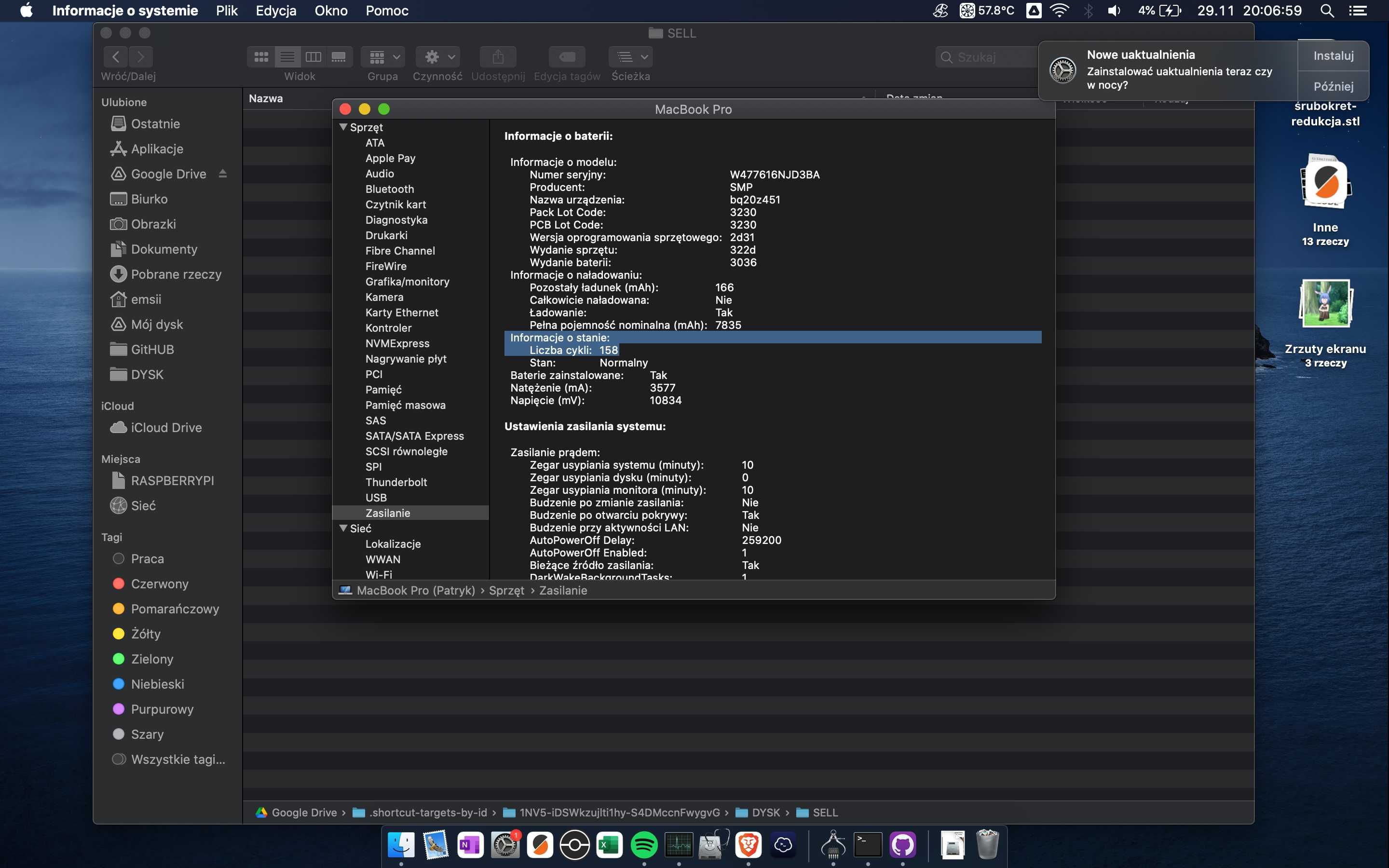Viewport: 1389px width, 868px height.
Task: Open the Informacje o systemie app menu
Action: point(125,10)
